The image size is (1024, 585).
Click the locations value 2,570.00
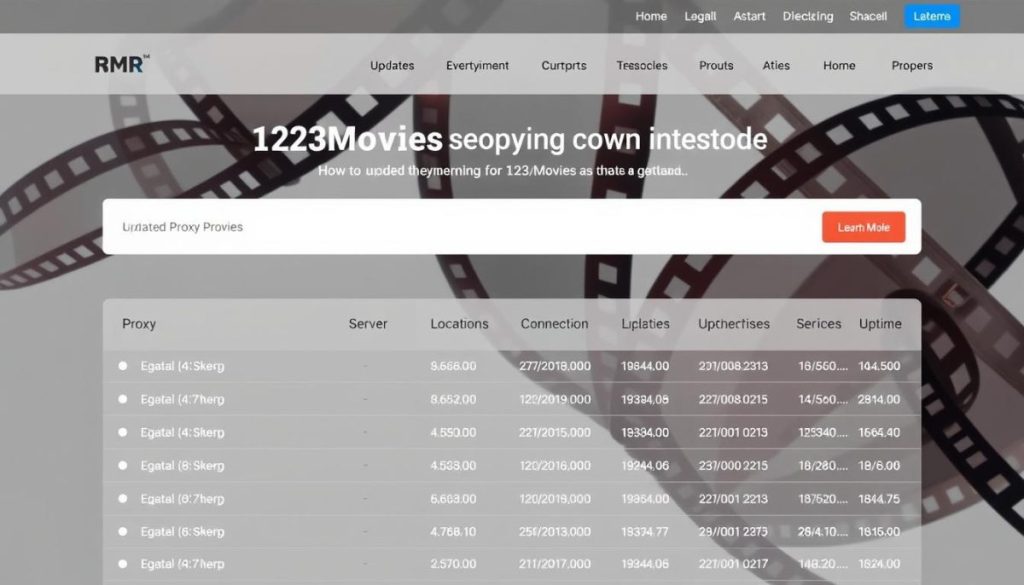[x=453, y=564]
